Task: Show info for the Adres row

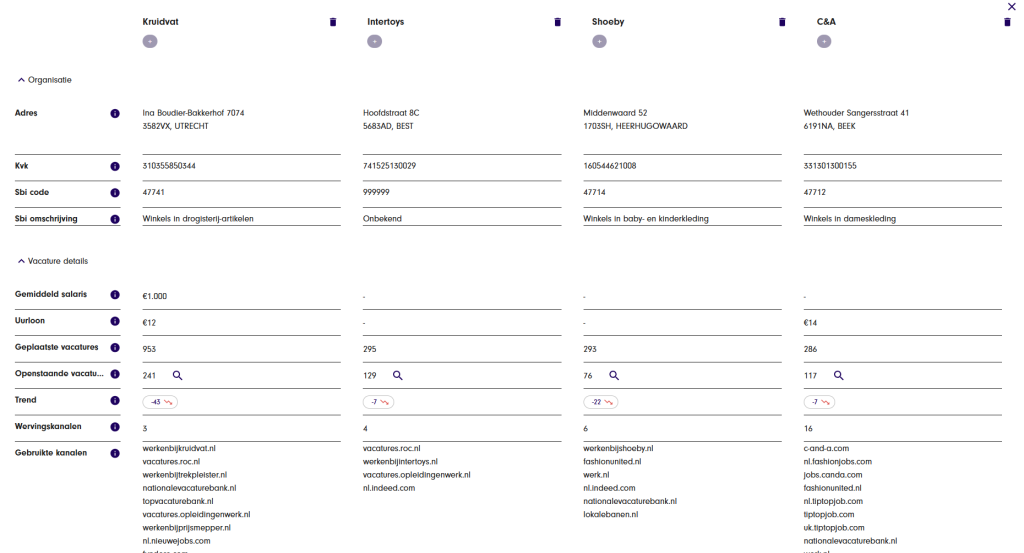Action: point(115,113)
